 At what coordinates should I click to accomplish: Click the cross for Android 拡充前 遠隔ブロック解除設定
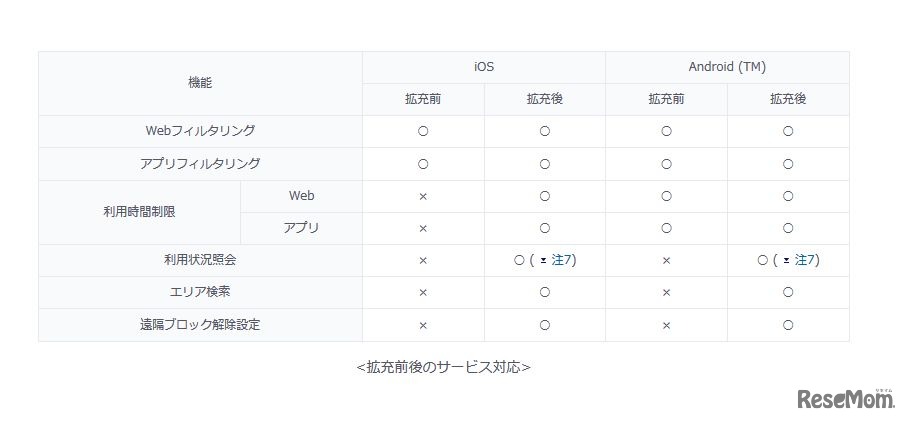pos(666,325)
